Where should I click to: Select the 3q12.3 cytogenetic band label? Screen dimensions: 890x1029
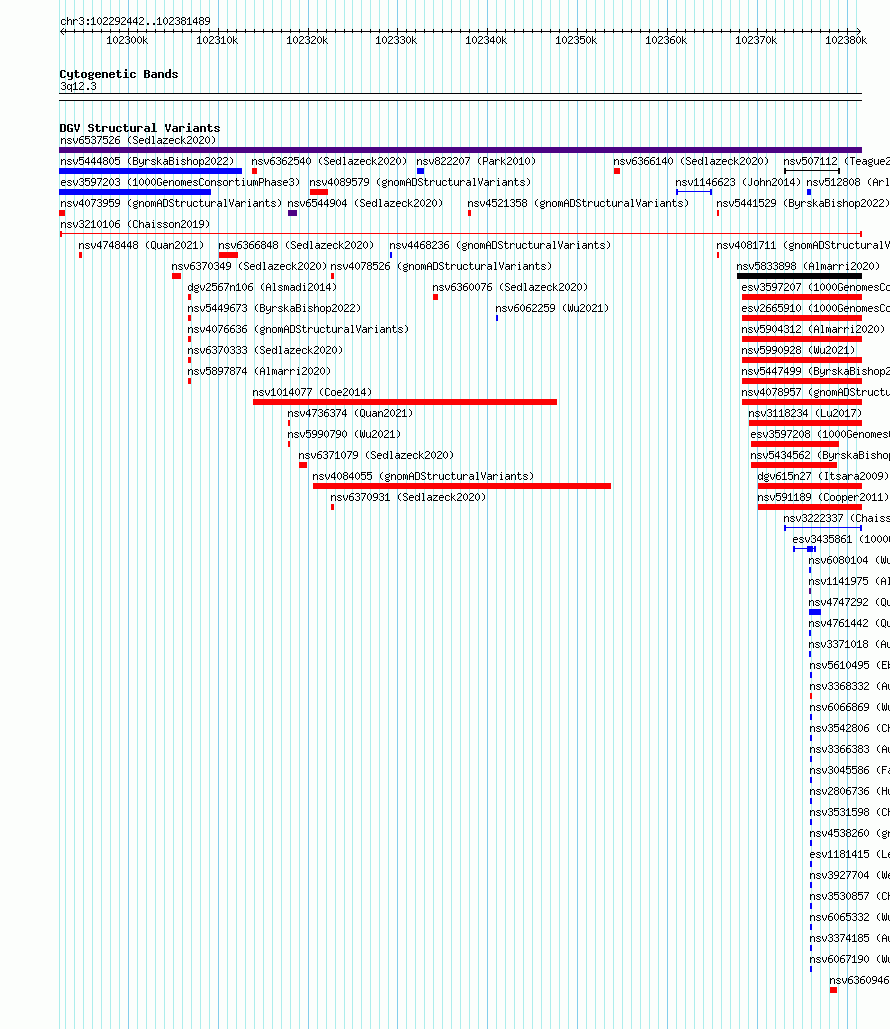(x=78, y=87)
